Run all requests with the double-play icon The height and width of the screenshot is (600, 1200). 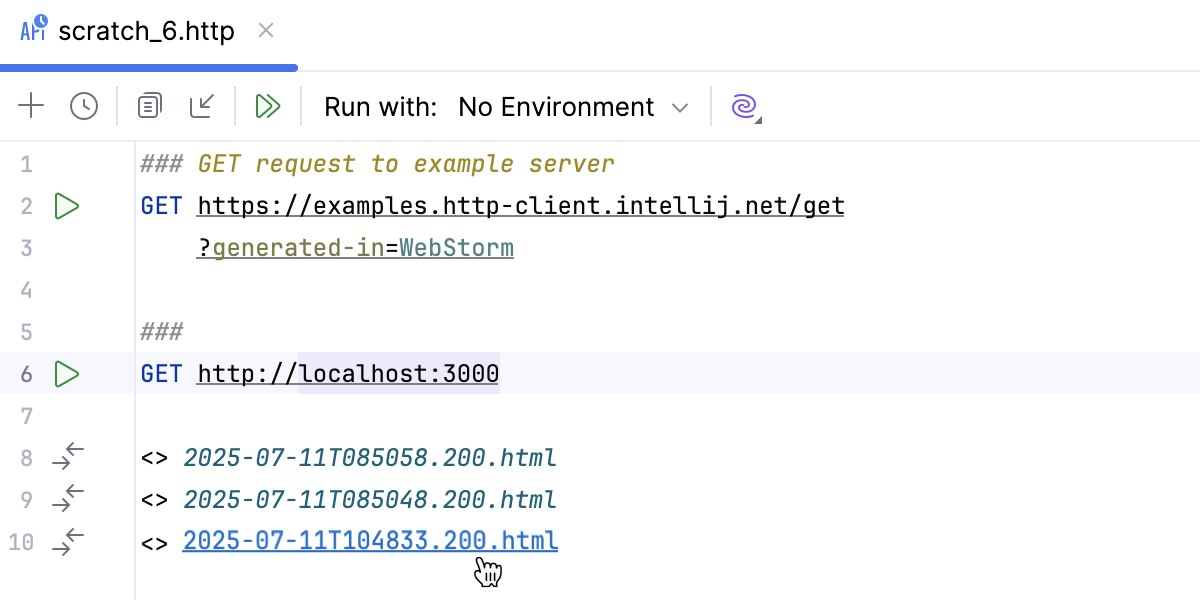tap(268, 106)
